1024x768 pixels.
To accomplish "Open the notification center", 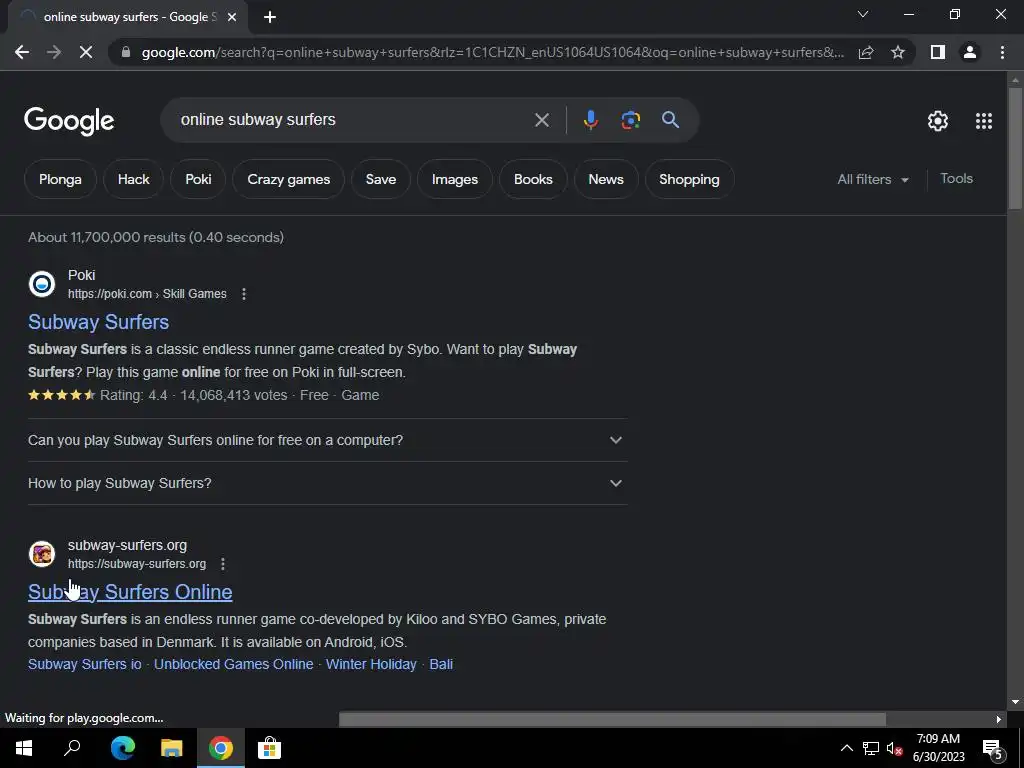I will point(992,748).
